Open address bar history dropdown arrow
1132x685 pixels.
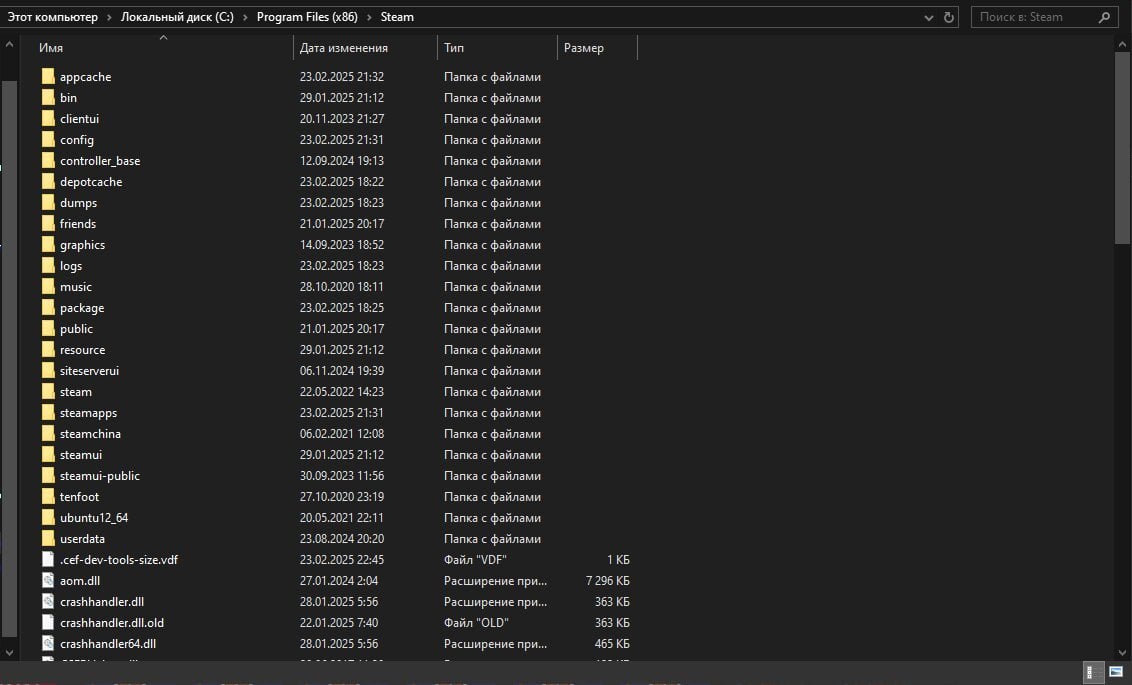pyautogui.click(x=928, y=17)
